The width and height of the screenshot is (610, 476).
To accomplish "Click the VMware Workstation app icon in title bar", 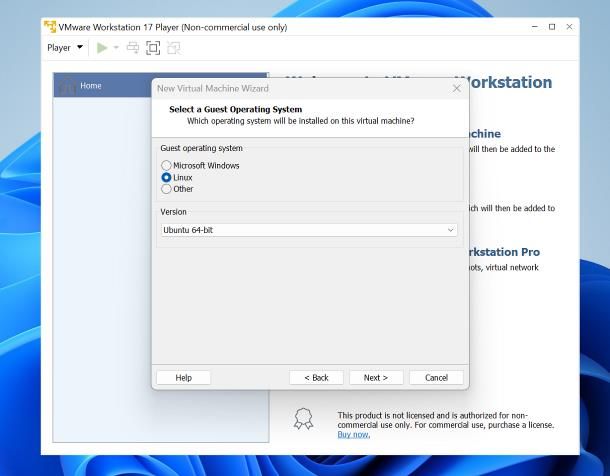I will (x=50, y=27).
